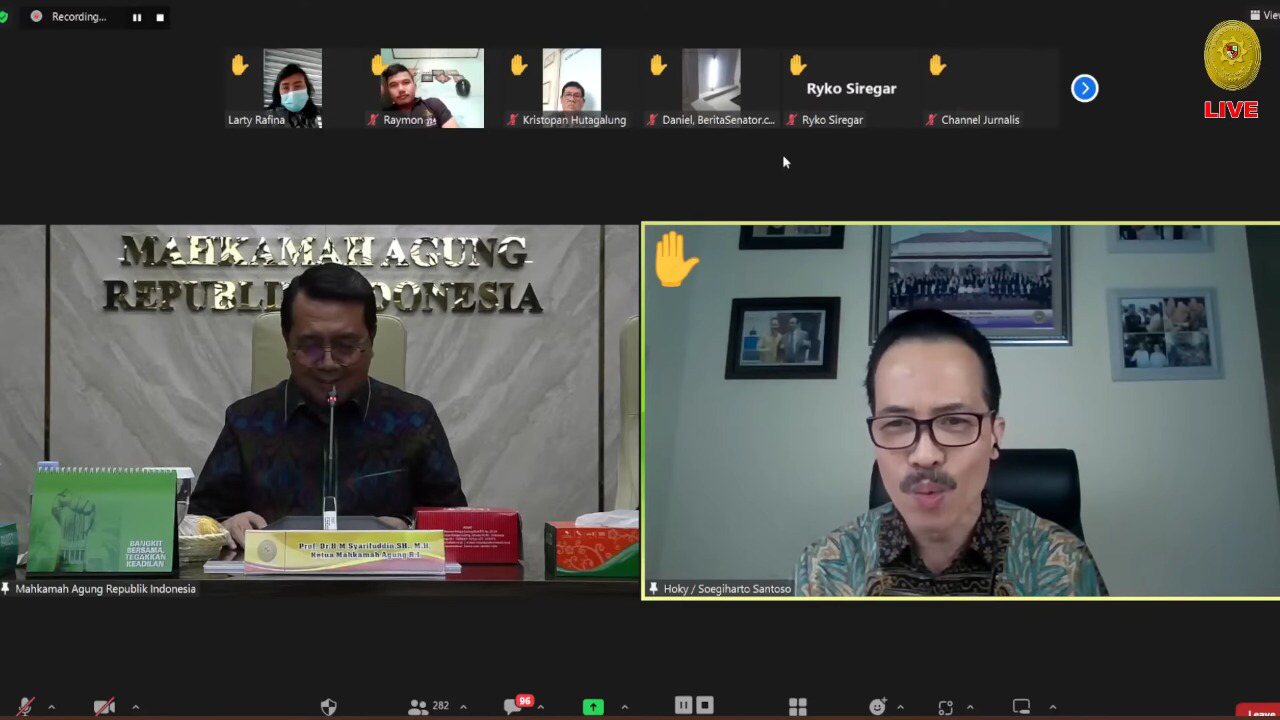This screenshot has height=720, width=1280.
Task: Open the video settings chevron
Action: 133,705
